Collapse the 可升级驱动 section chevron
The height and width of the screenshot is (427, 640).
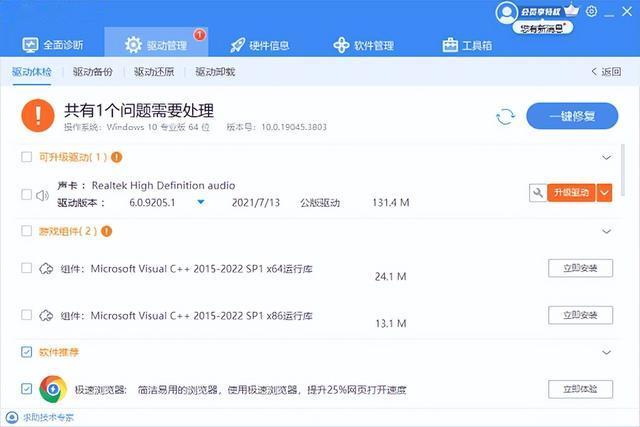pos(607,158)
